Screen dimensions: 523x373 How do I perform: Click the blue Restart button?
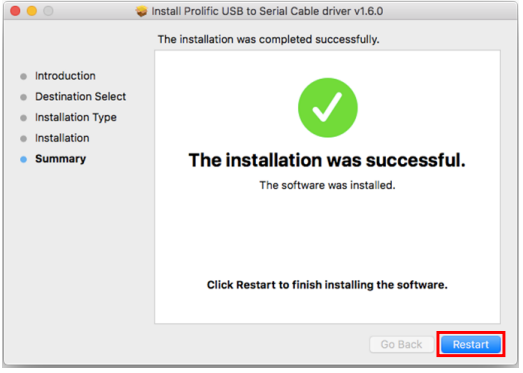coord(471,344)
